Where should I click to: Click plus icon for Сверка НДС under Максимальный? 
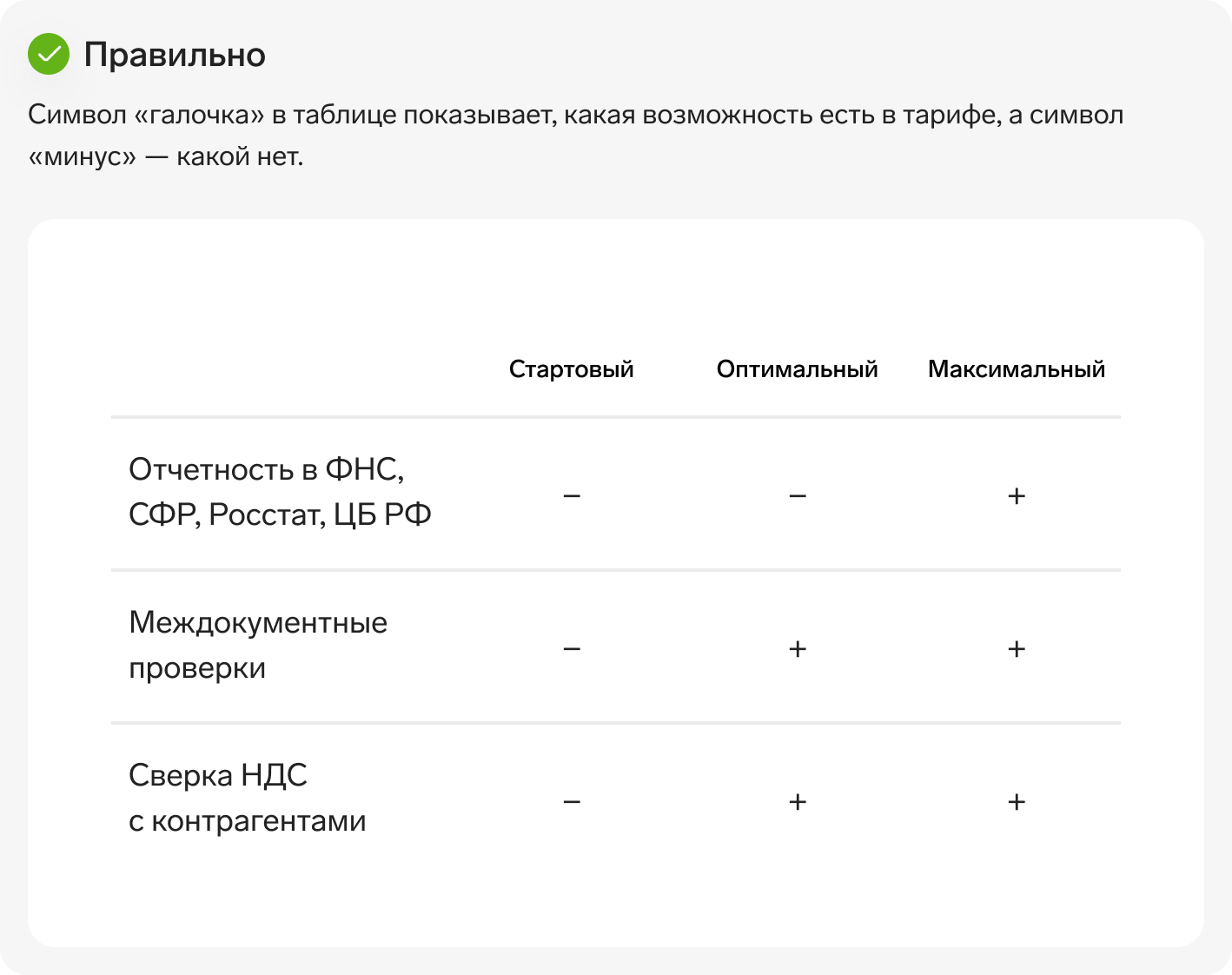(1017, 802)
